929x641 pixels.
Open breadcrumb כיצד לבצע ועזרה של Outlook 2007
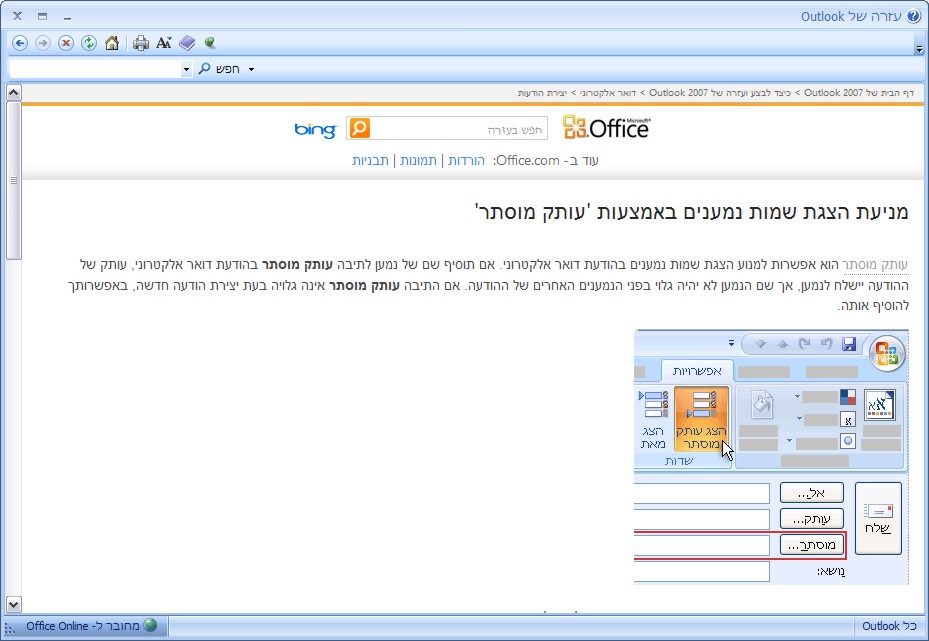720,93
